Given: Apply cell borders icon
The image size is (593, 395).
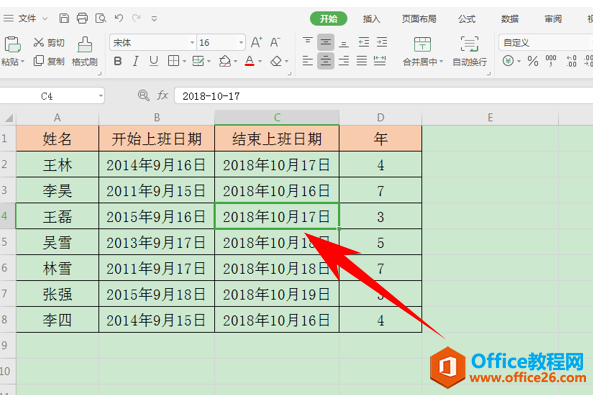Looking at the screenshot, I should (x=174, y=61).
